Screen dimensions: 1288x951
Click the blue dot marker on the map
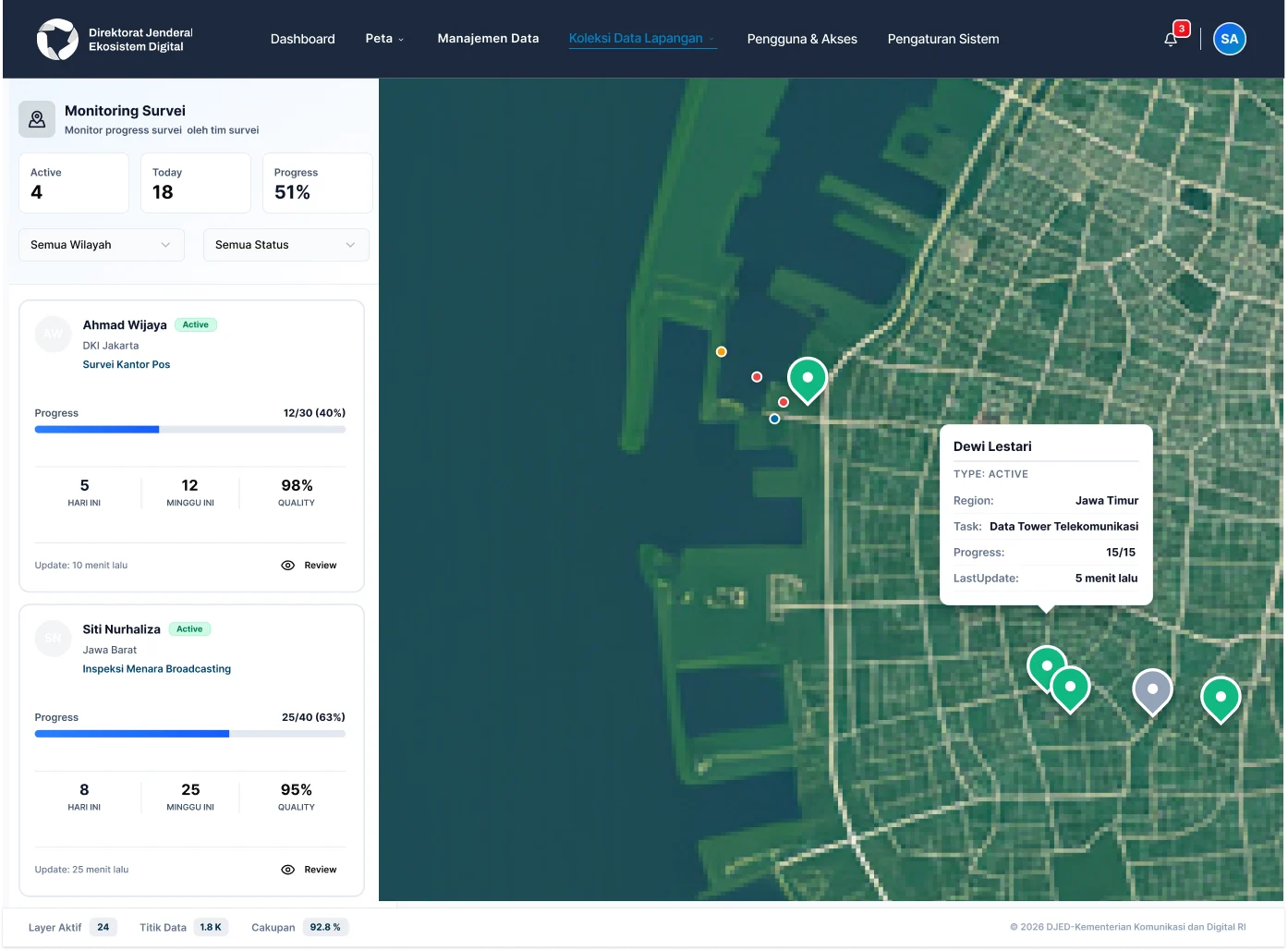(774, 419)
